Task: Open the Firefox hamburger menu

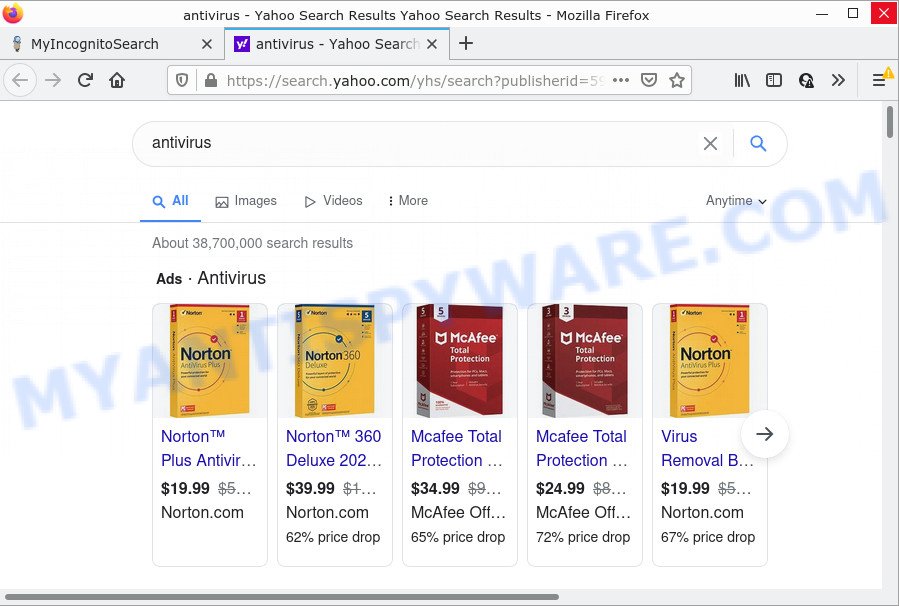Action: click(879, 80)
